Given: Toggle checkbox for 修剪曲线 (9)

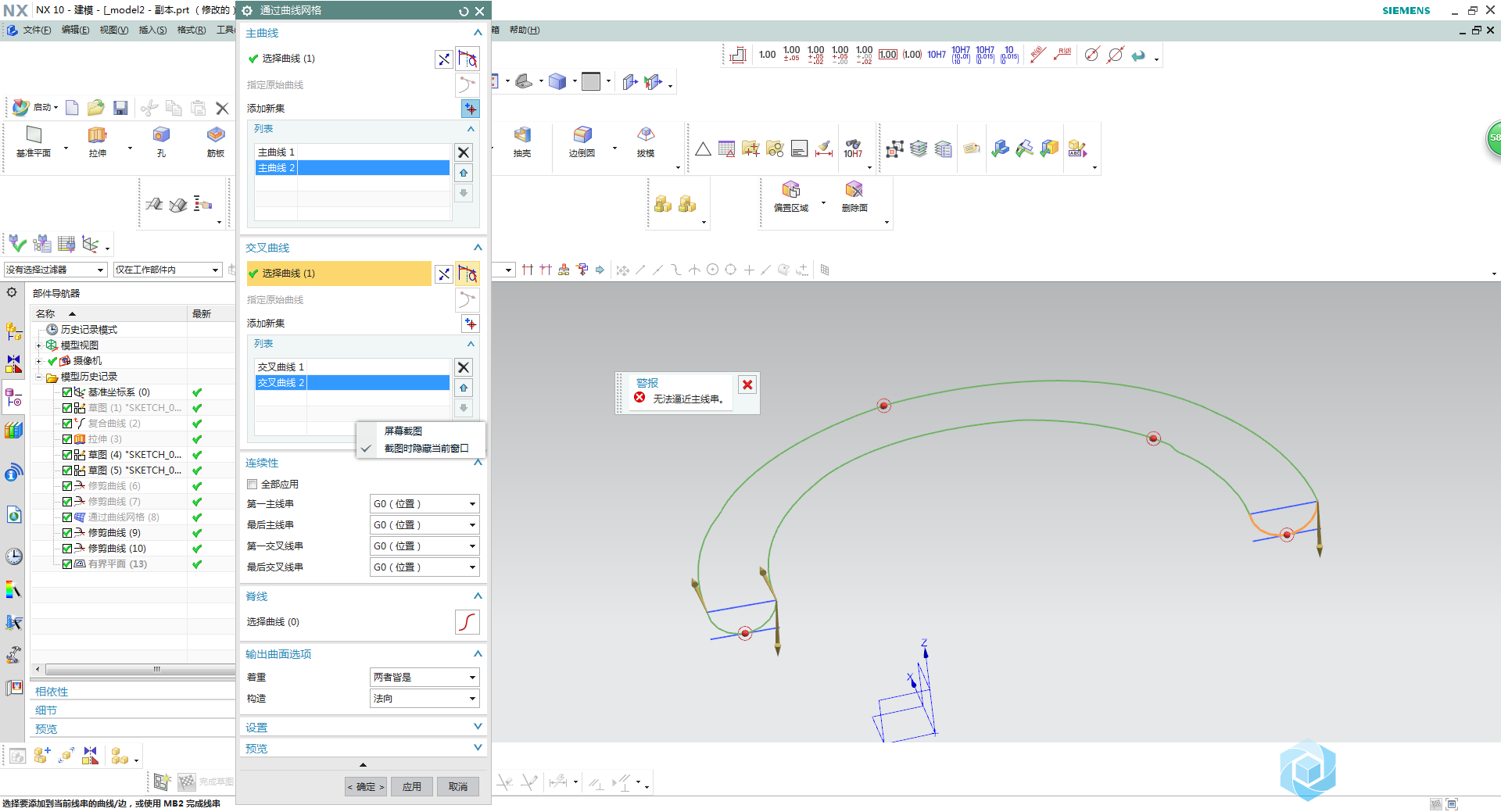Looking at the screenshot, I should 67,533.
